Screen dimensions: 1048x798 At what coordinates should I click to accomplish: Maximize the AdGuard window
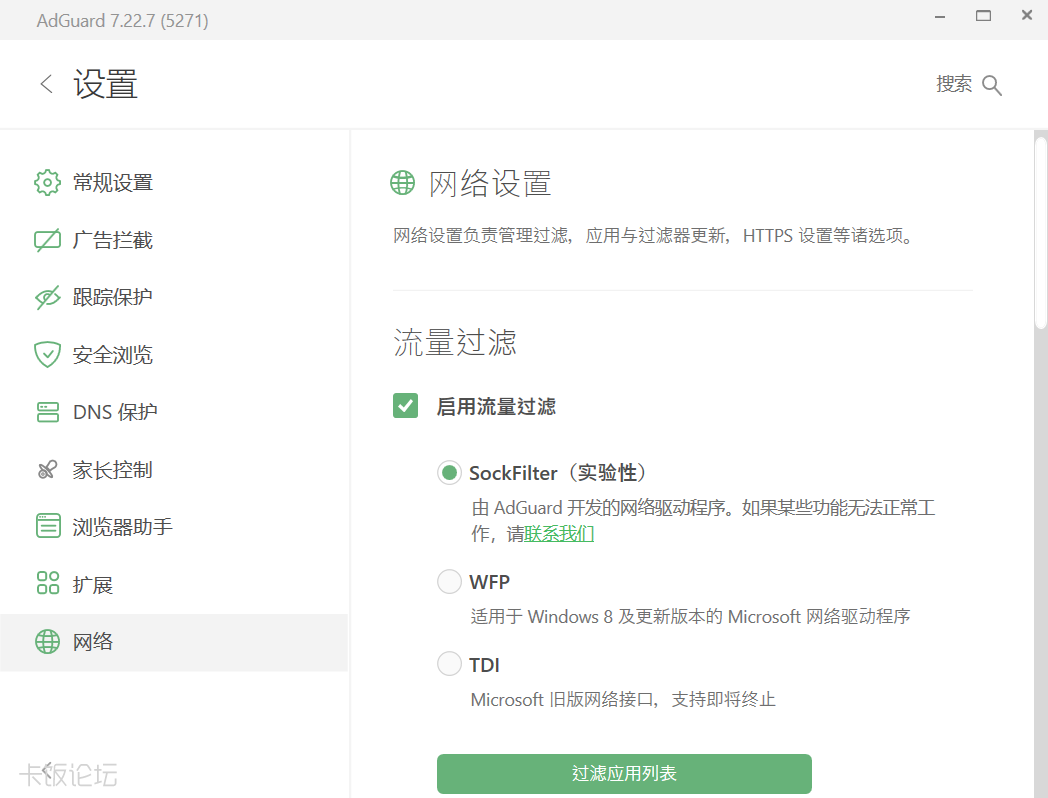983,16
